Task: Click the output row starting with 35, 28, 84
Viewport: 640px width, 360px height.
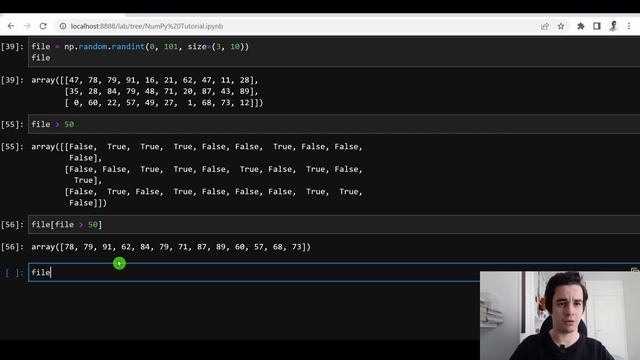Action: point(162,91)
